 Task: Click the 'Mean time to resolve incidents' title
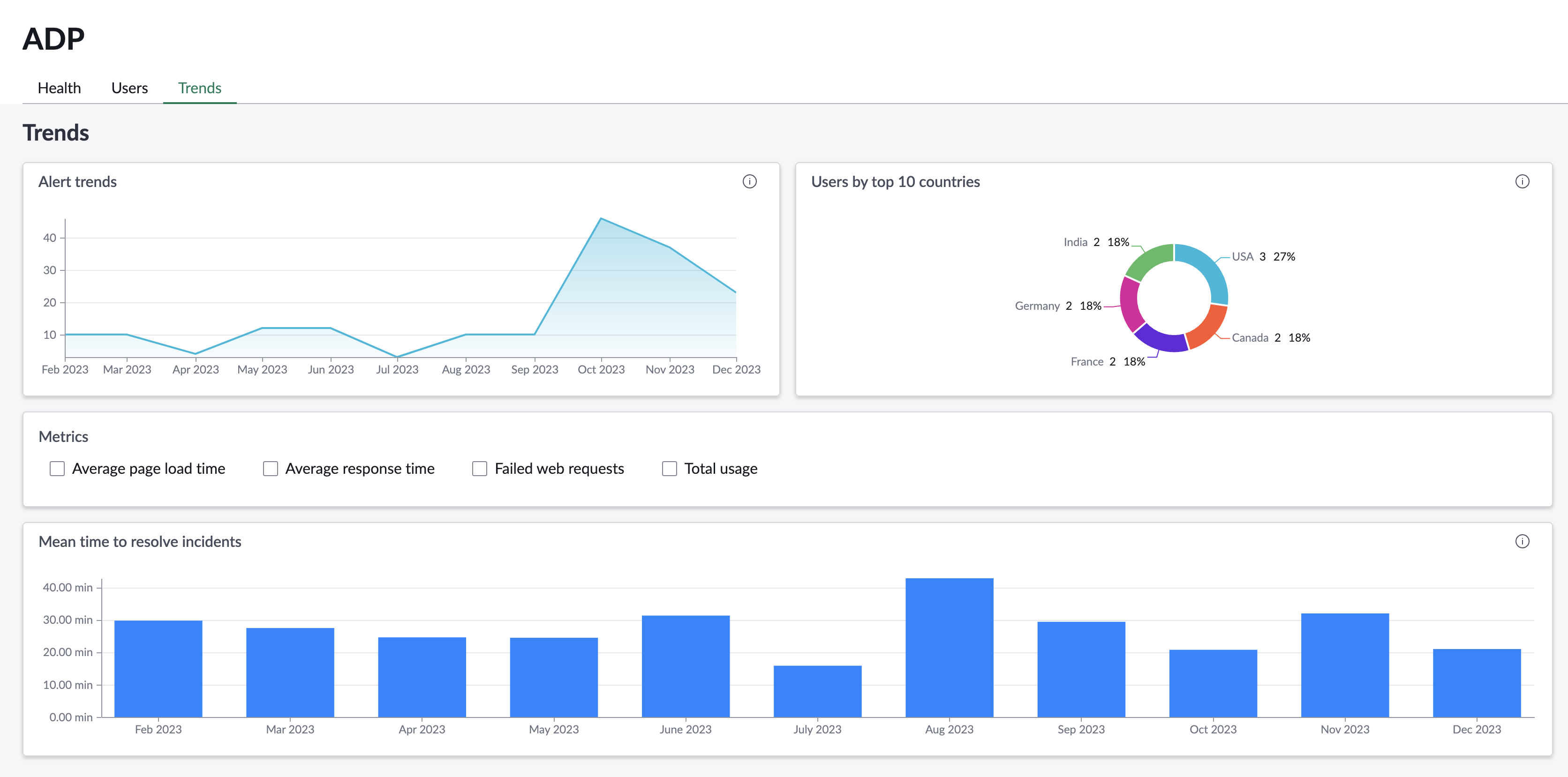(140, 542)
